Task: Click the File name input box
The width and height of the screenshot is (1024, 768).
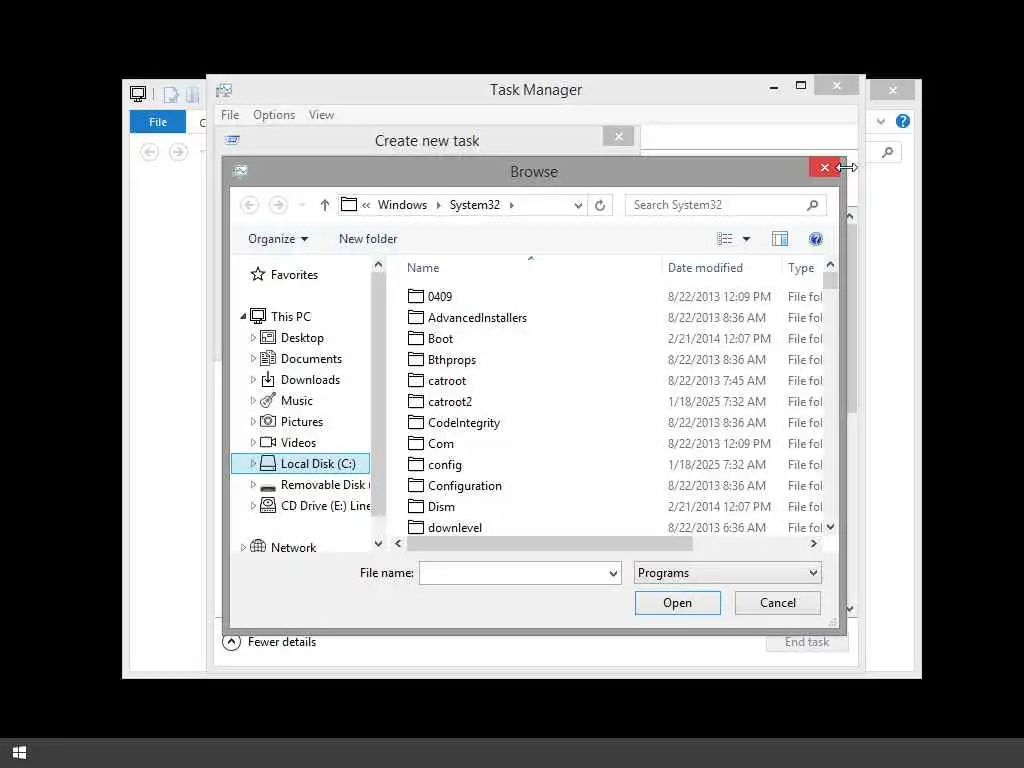Action: [513, 573]
